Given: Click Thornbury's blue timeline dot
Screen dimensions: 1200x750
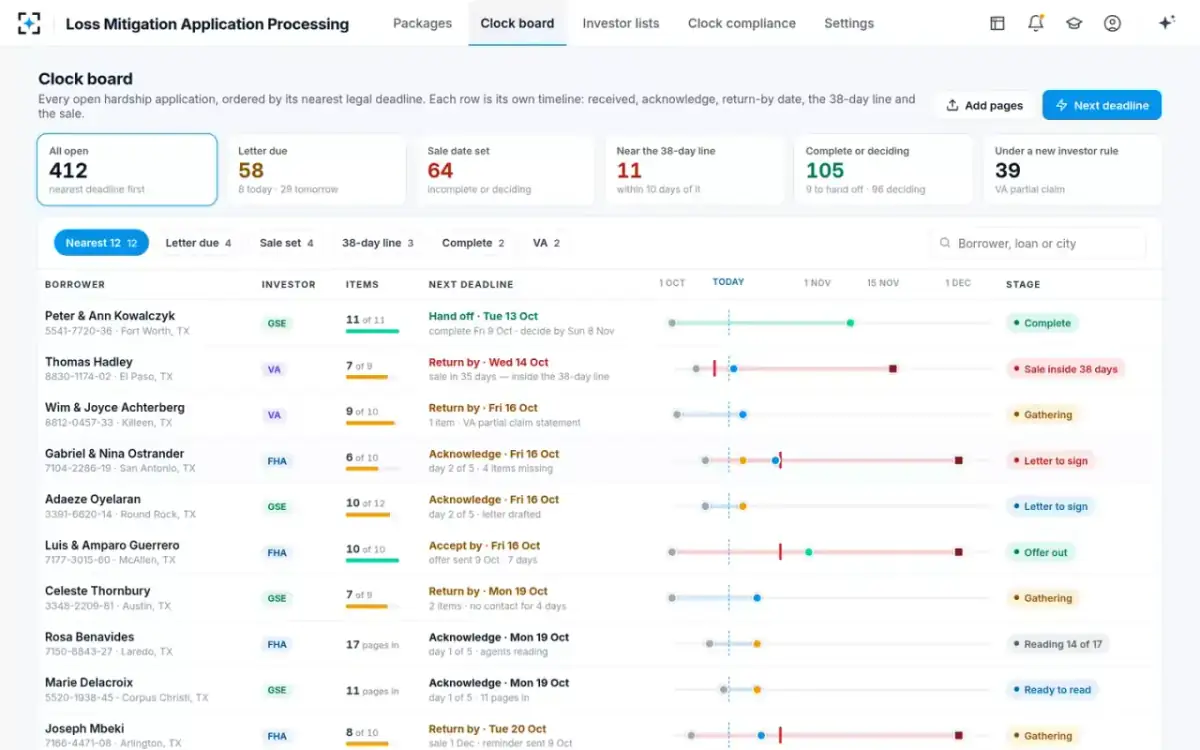Looking at the screenshot, I should 757,598.
